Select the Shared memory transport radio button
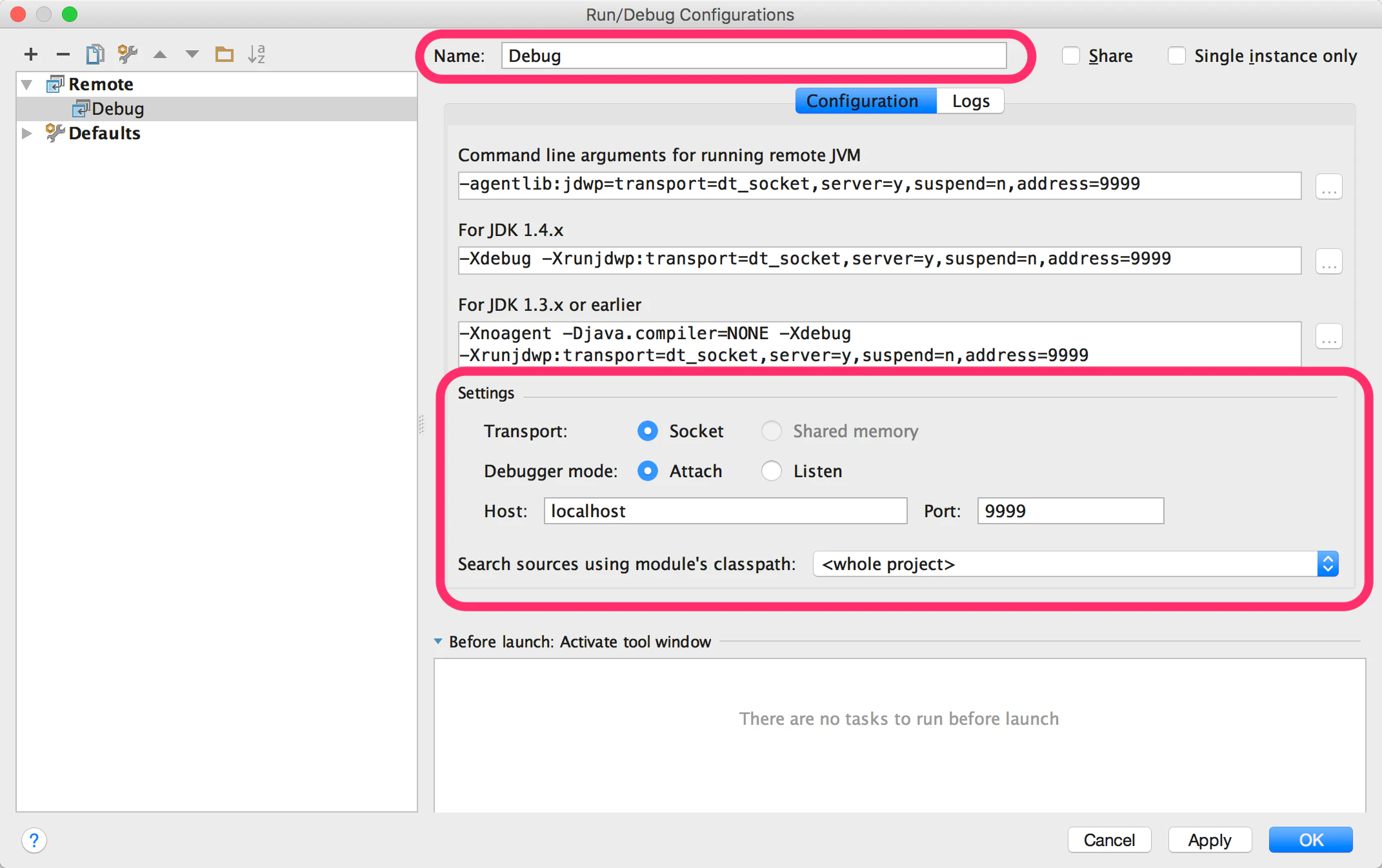Image resolution: width=1382 pixels, height=868 pixels. (772, 431)
